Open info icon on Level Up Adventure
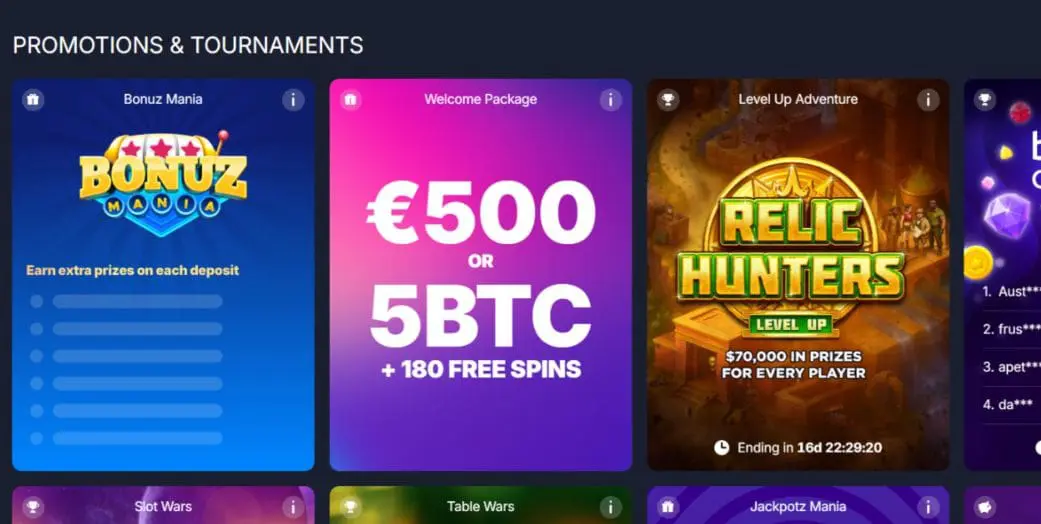The width and height of the screenshot is (1041, 524). click(927, 100)
